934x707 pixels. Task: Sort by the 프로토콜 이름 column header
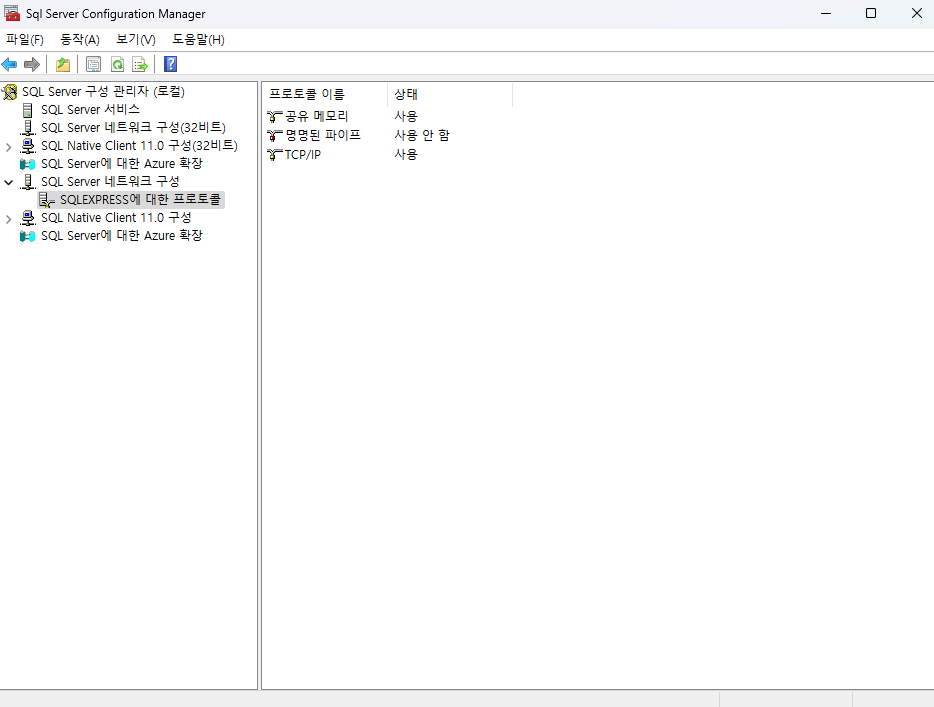tap(325, 94)
